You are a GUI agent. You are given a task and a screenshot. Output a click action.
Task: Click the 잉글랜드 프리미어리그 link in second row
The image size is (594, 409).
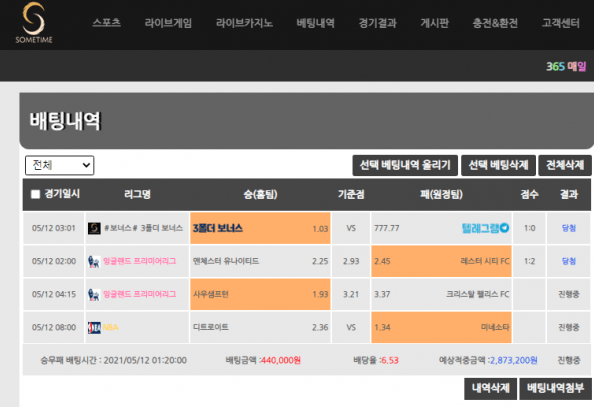pyautogui.click(x=139, y=261)
